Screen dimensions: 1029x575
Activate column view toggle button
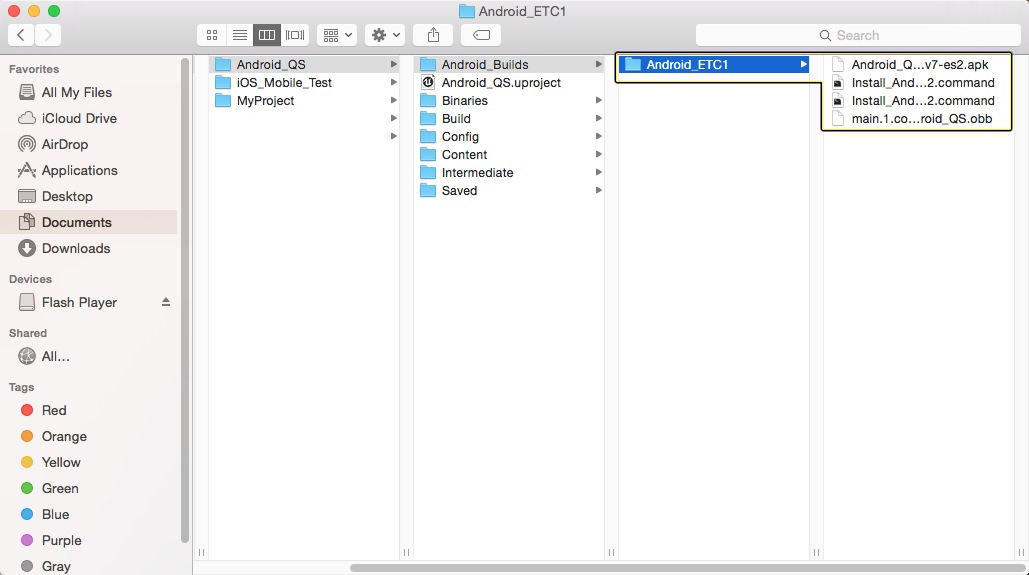pyautogui.click(x=267, y=35)
